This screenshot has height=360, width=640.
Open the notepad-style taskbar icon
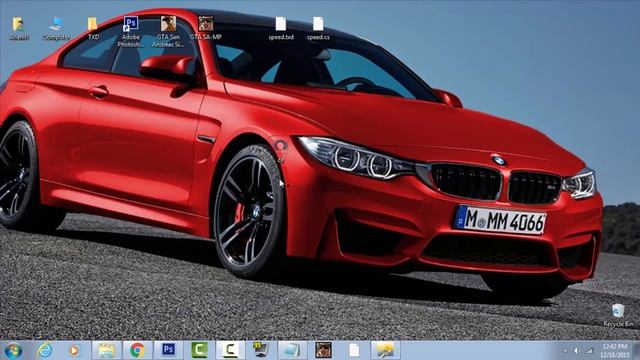[292, 350]
